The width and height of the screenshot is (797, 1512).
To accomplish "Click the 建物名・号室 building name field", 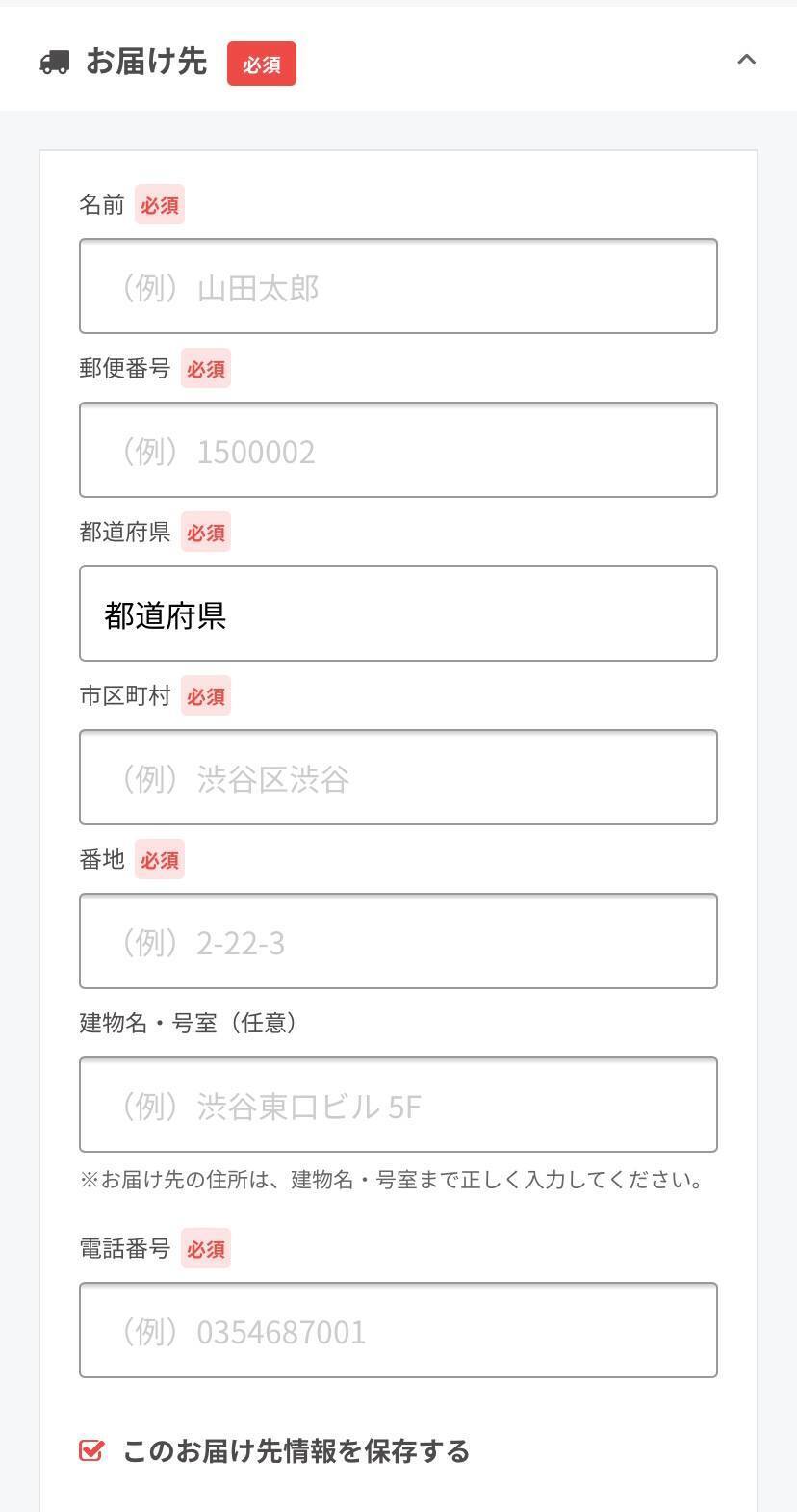I will pyautogui.click(x=398, y=1105).
